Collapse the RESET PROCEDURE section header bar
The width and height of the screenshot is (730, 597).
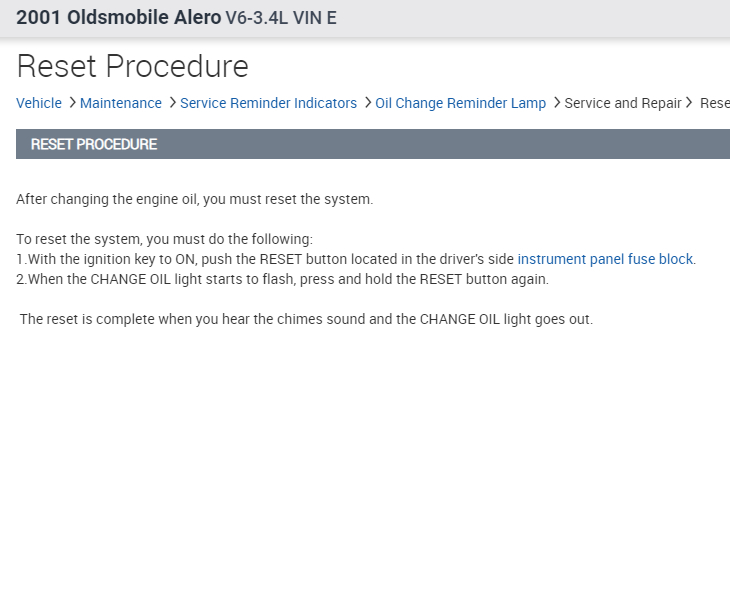372,144
